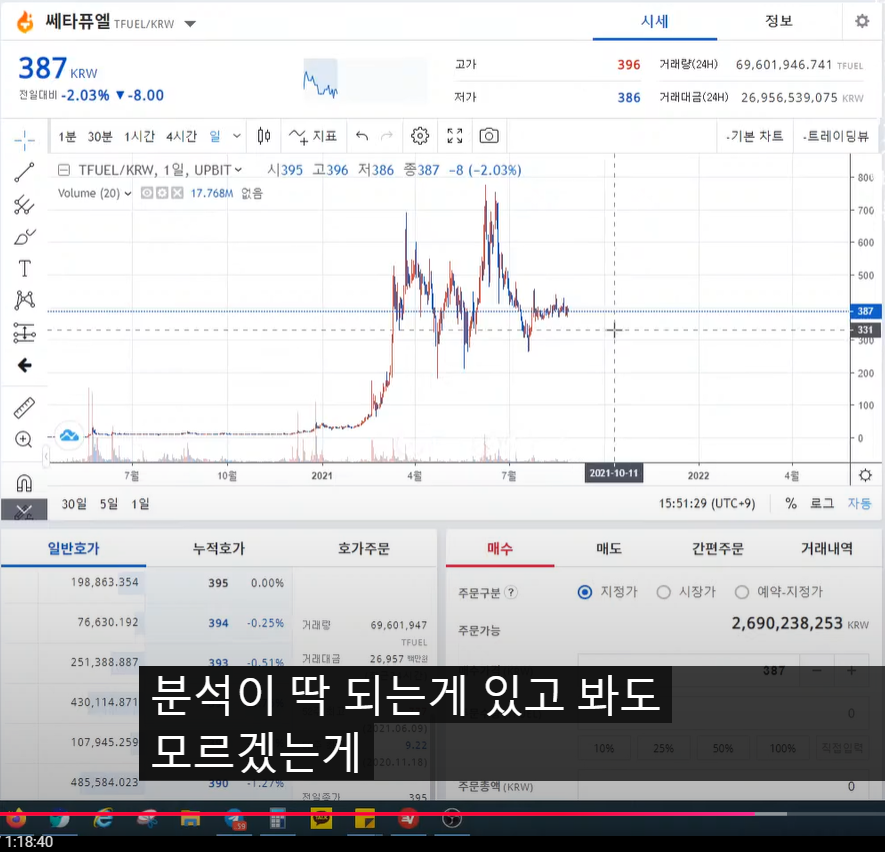
Task: Select the 4시간 interval
Action: pyautogui.click(x=181, y=137)
